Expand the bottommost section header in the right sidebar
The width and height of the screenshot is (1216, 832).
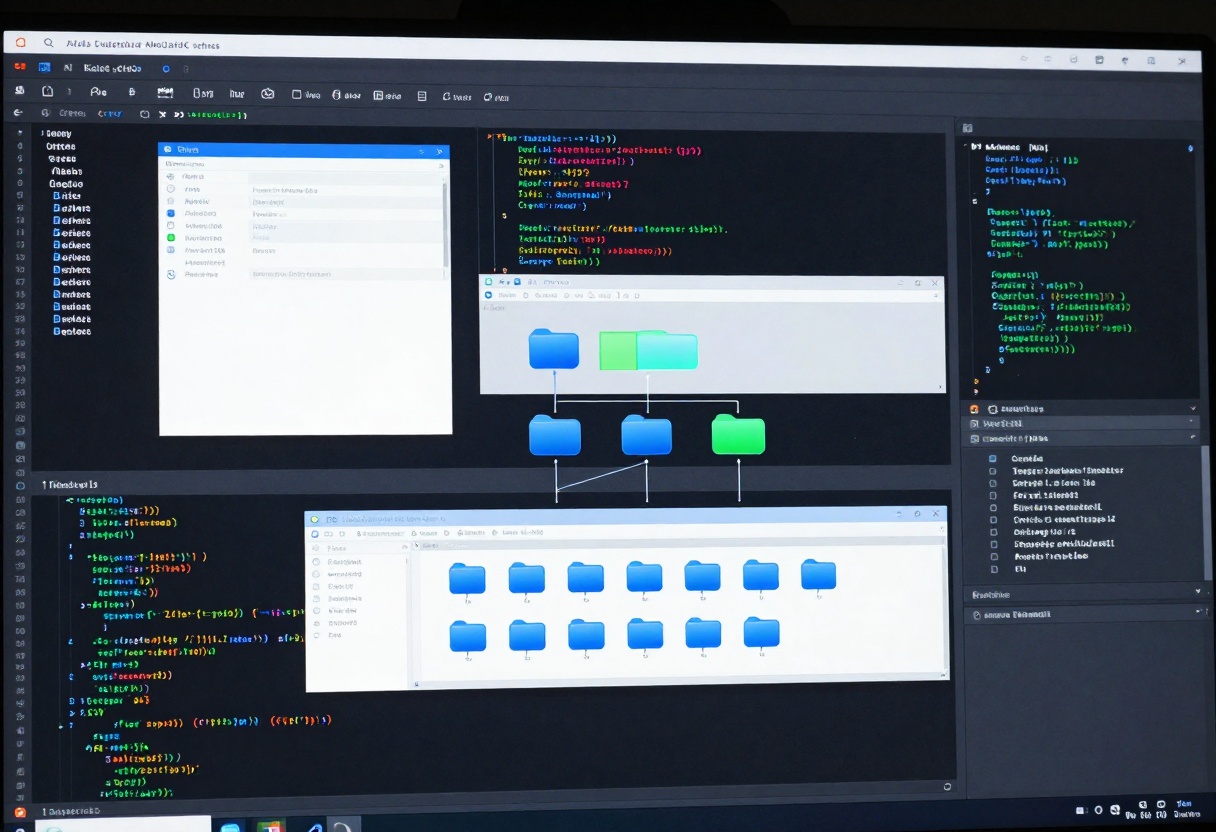coord(1086,615)
